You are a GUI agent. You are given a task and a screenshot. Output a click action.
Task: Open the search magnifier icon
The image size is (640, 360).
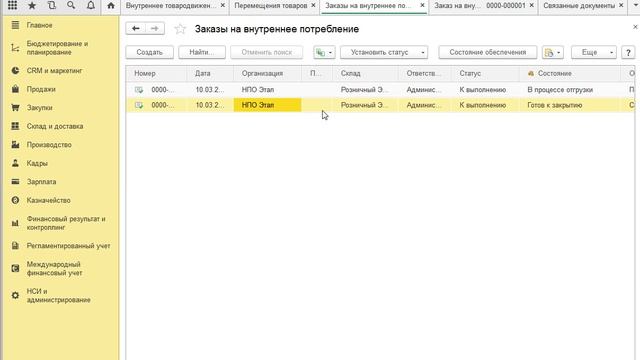[x=71, y=6]
